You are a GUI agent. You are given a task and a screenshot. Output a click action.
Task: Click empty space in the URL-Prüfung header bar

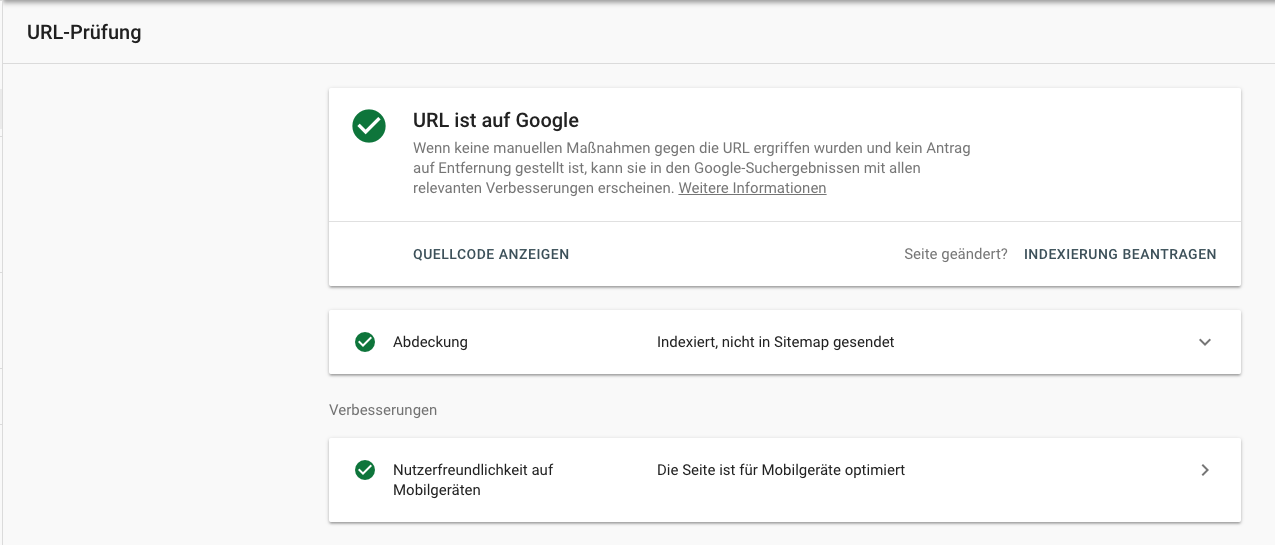pos(700,32)
